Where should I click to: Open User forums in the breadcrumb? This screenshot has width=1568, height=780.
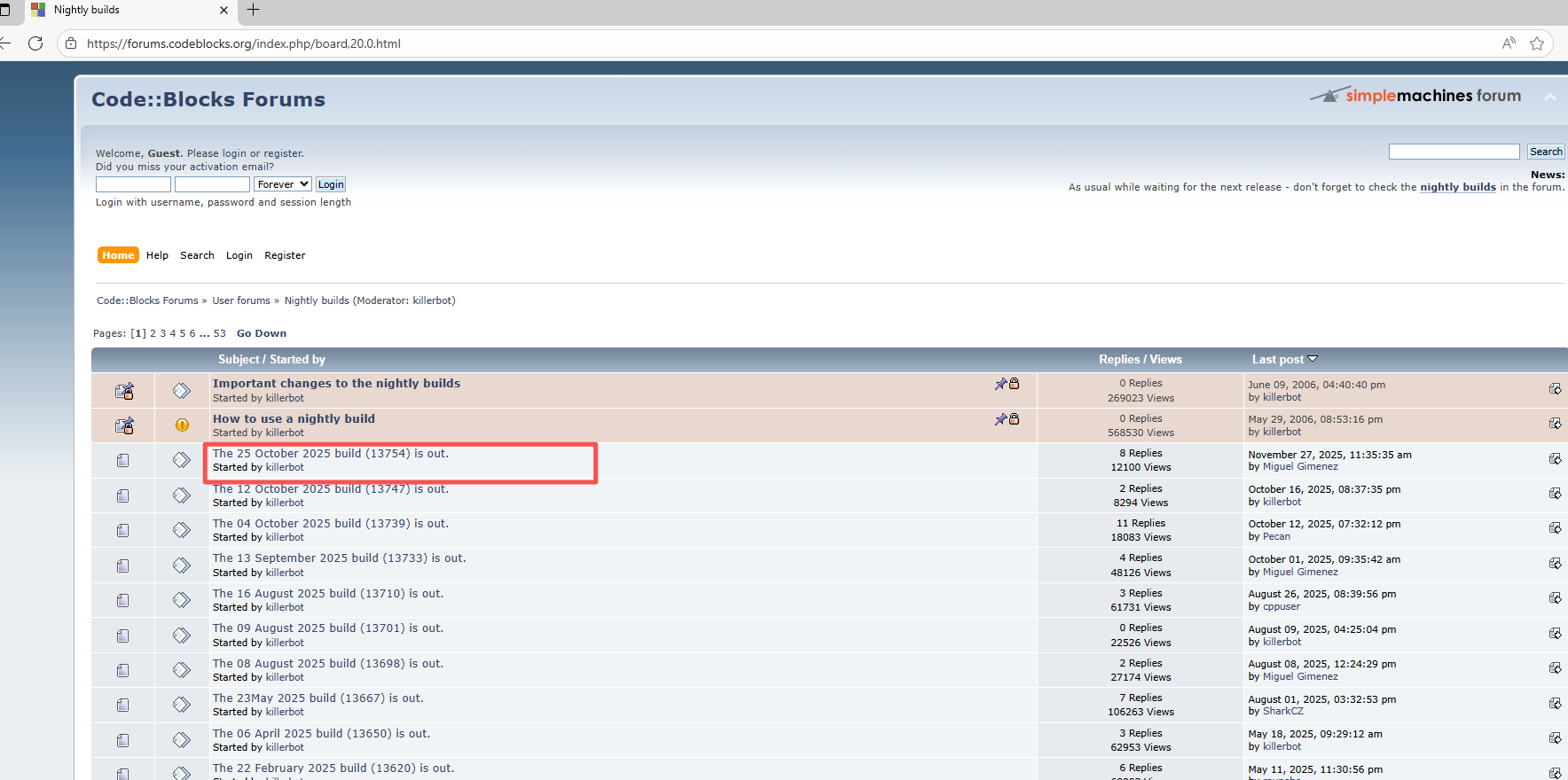click(x=241, y=300)
